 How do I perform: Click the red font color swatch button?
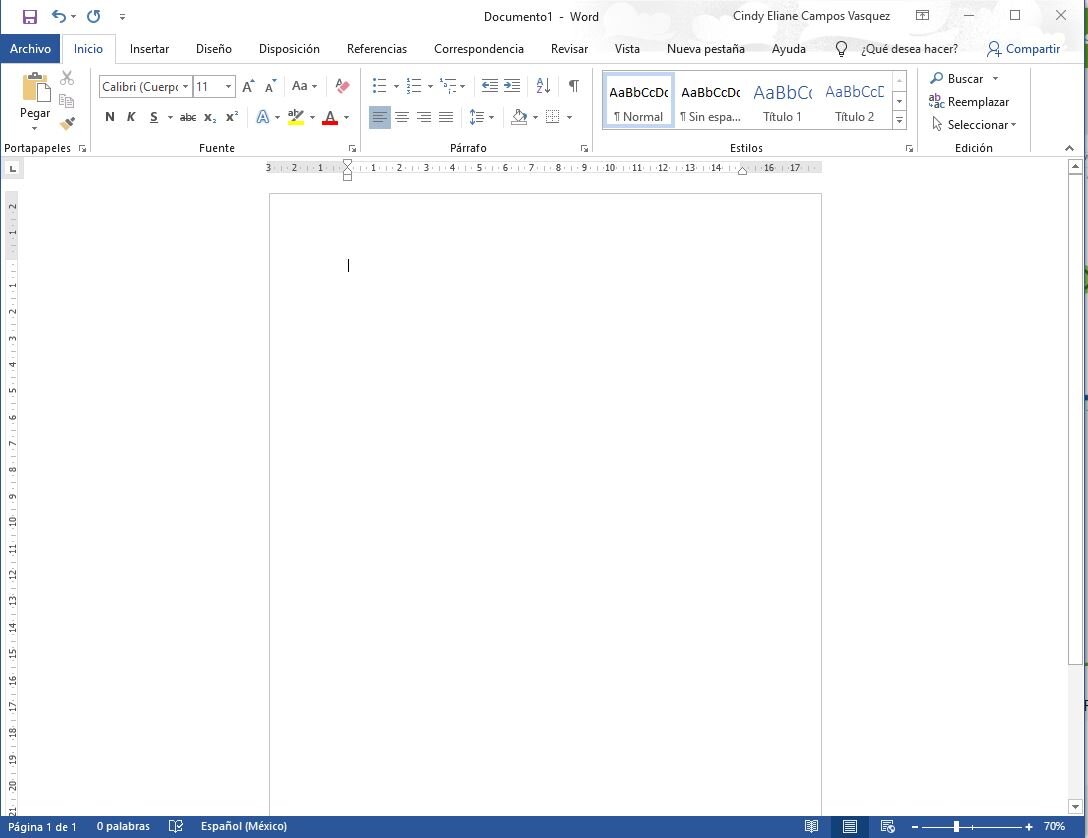[x=330, y=117]
